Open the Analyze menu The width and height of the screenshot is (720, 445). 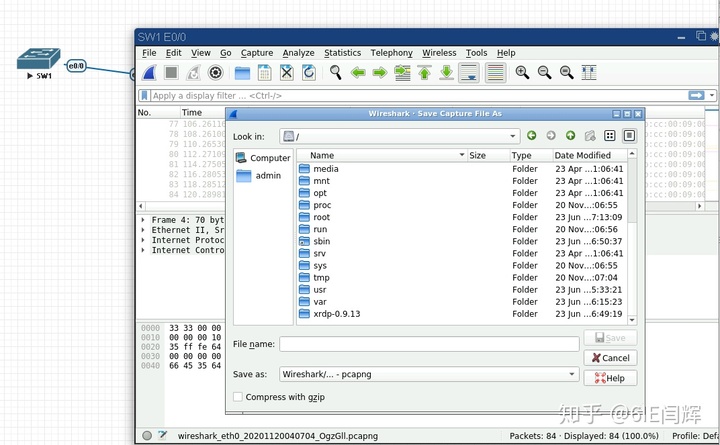click(298, 53)
